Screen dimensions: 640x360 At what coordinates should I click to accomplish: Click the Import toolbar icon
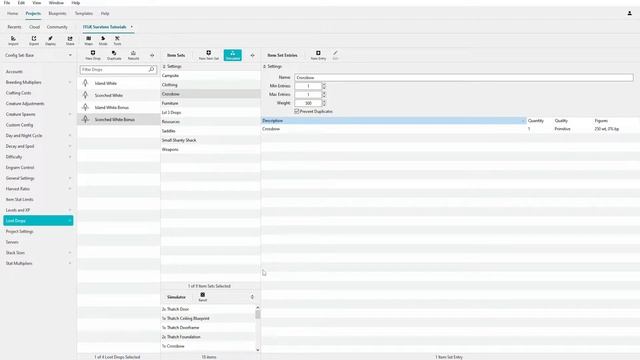pyautogui.click(x=13, y=40)
